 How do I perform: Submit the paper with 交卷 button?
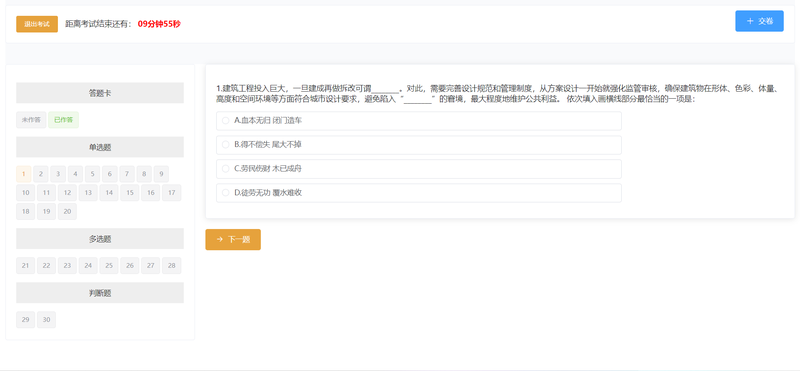click(x=759, y=21)
